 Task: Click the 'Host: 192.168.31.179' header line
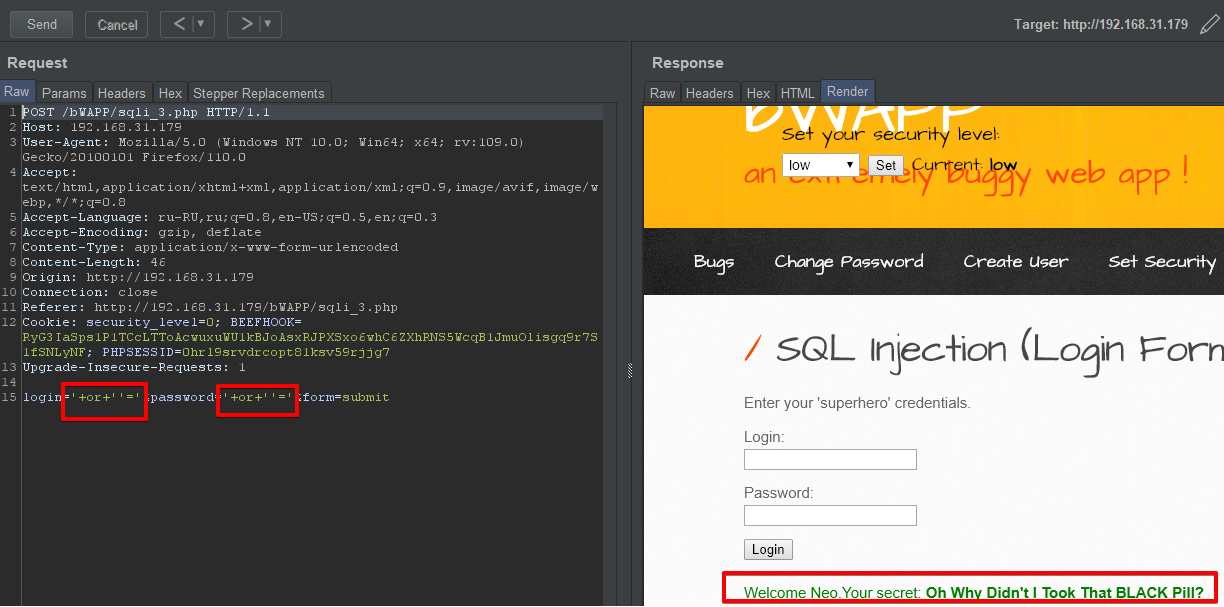pyautogui.click(x=102, y=127)
